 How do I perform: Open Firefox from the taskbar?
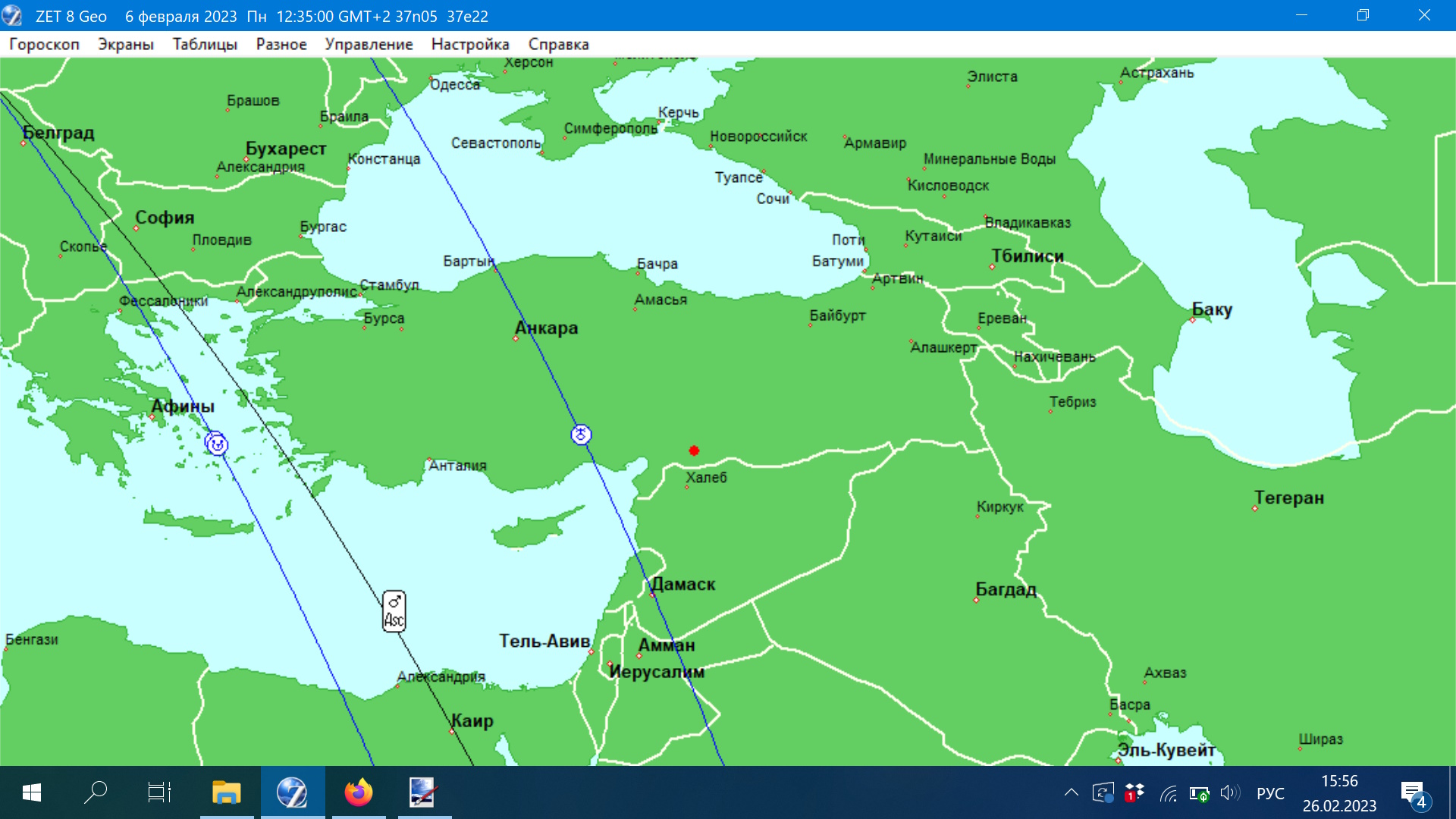[358, 793]
